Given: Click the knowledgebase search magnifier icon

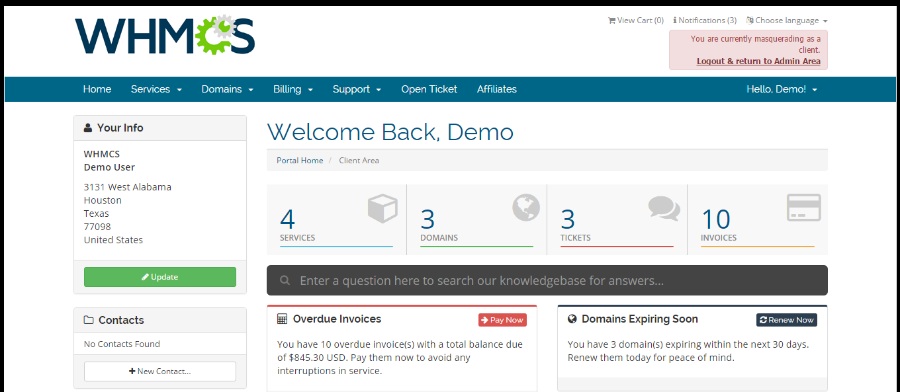Looking at the screenshot, I should [x=285, y=281].
